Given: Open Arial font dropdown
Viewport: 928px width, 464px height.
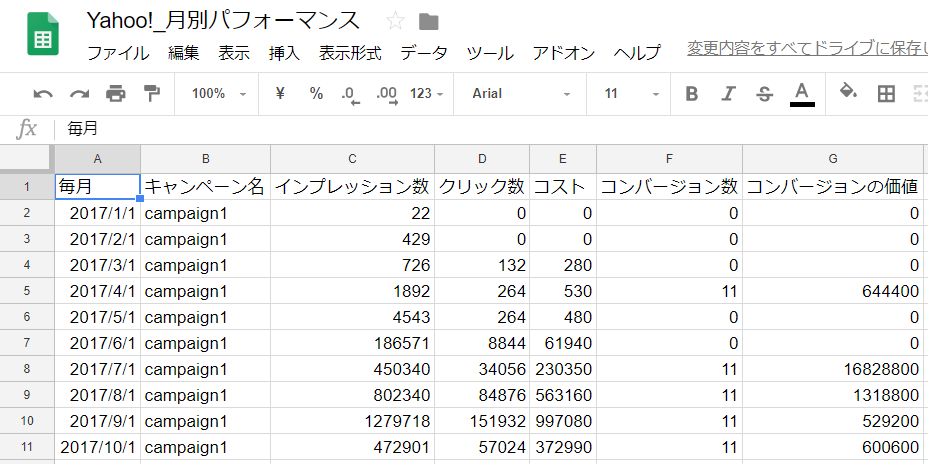Looking at the screenshot, I should (521, 94).
